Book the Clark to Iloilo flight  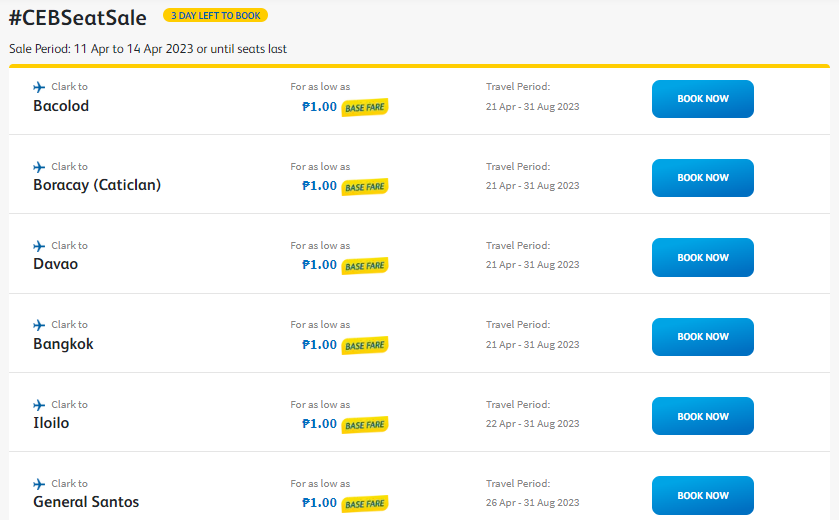tap(703, 416)
